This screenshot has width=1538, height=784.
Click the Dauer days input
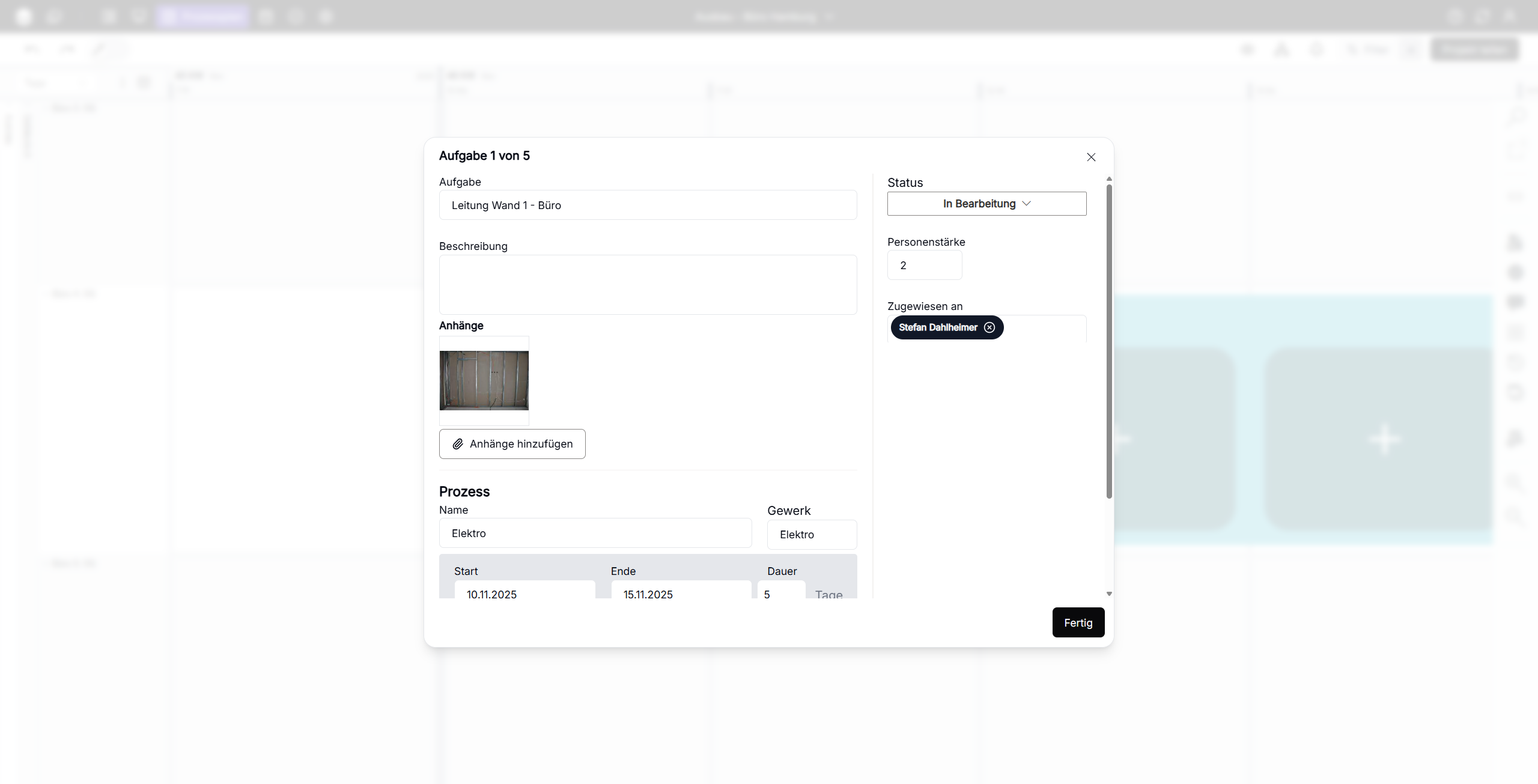coord(780,593)
